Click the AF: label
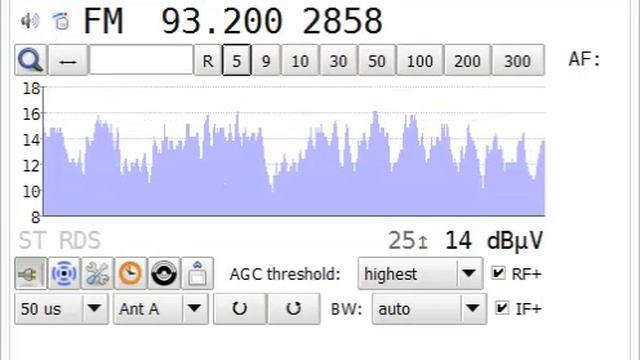640x360 pixels. click(x=584, y=60)
